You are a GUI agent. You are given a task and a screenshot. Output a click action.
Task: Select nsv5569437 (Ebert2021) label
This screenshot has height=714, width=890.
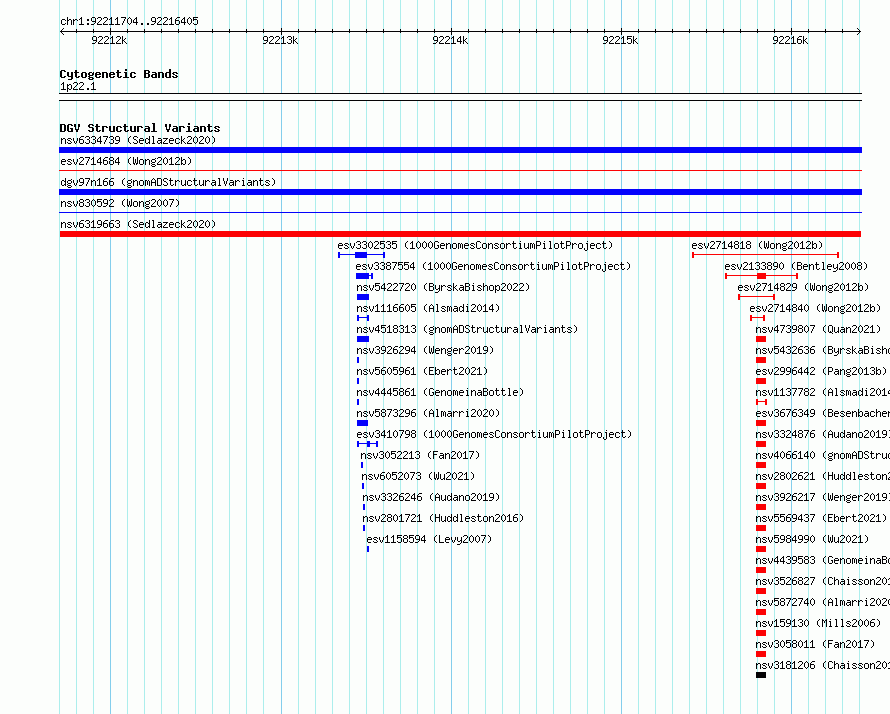(x=821, y=518)
